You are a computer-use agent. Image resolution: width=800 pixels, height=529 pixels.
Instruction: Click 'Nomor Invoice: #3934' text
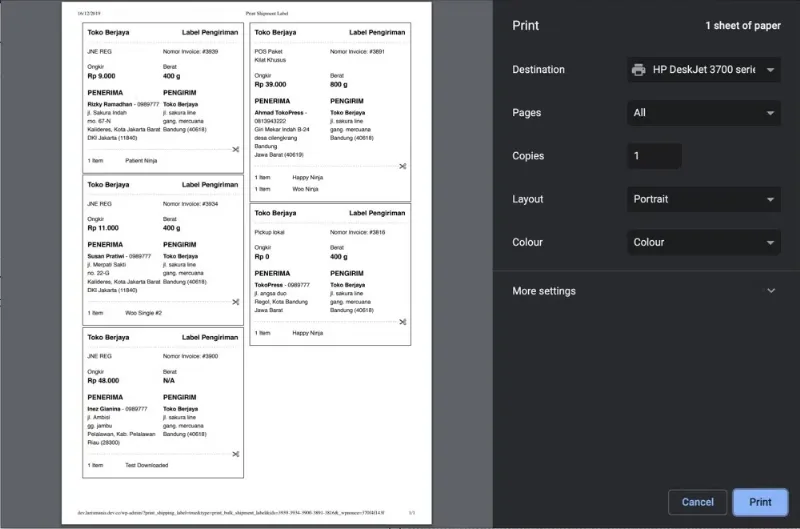(x=190, y=204)
